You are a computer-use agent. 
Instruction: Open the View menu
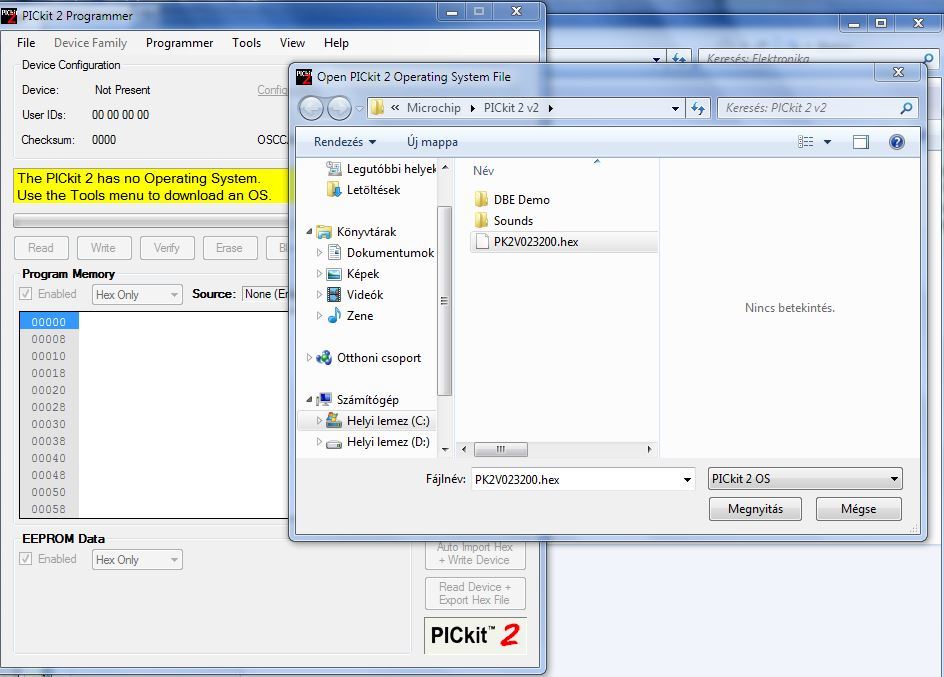(292, 43)
